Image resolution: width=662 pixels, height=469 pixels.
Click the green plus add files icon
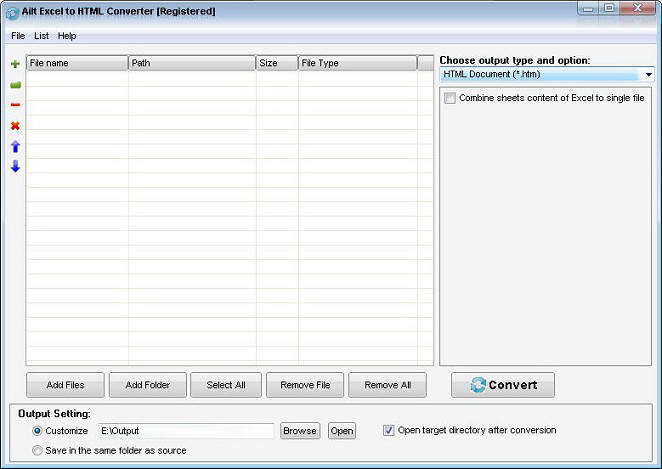[15, 64]
